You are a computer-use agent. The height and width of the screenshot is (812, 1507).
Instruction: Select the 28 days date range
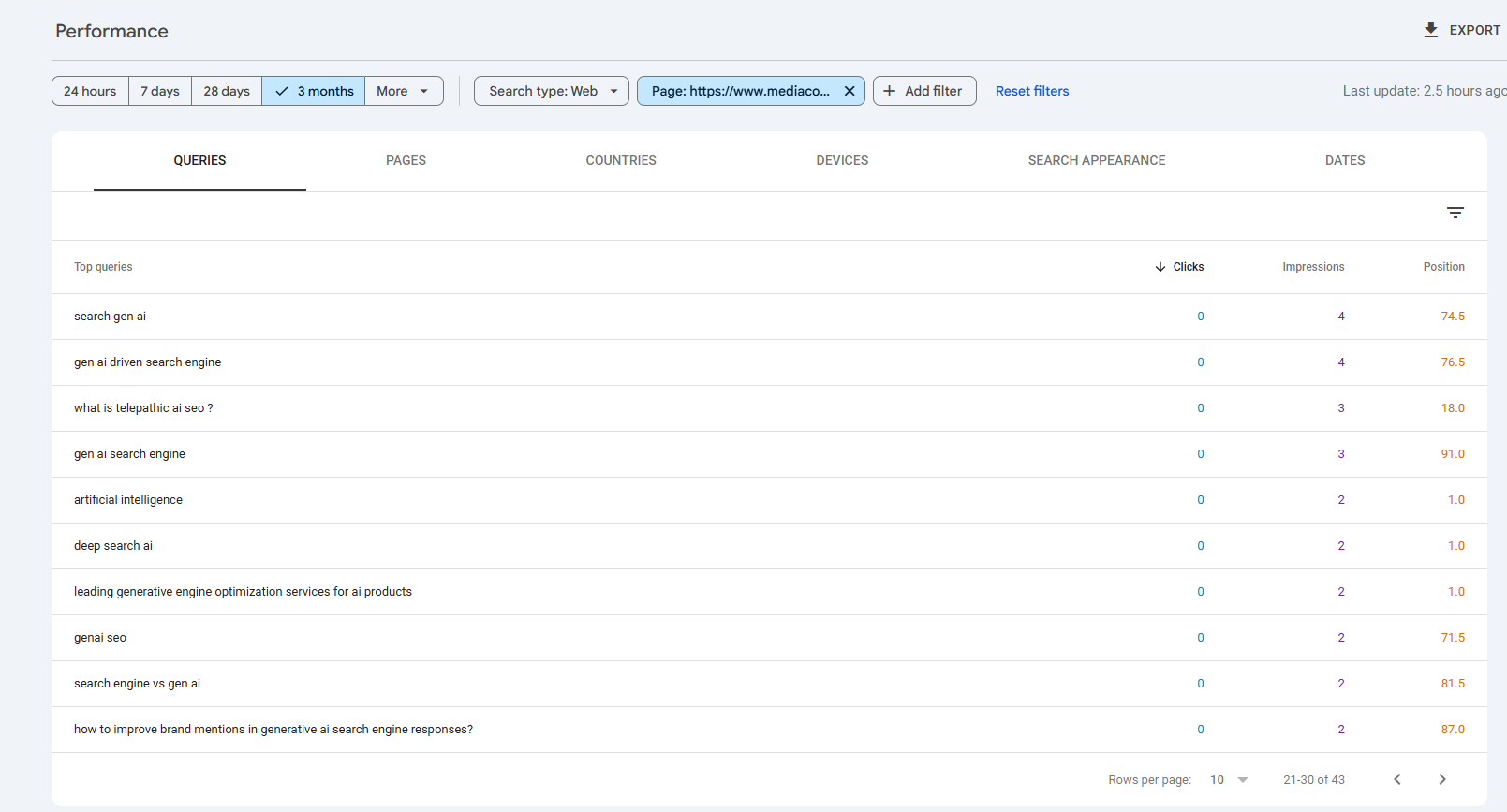[227, 91]
